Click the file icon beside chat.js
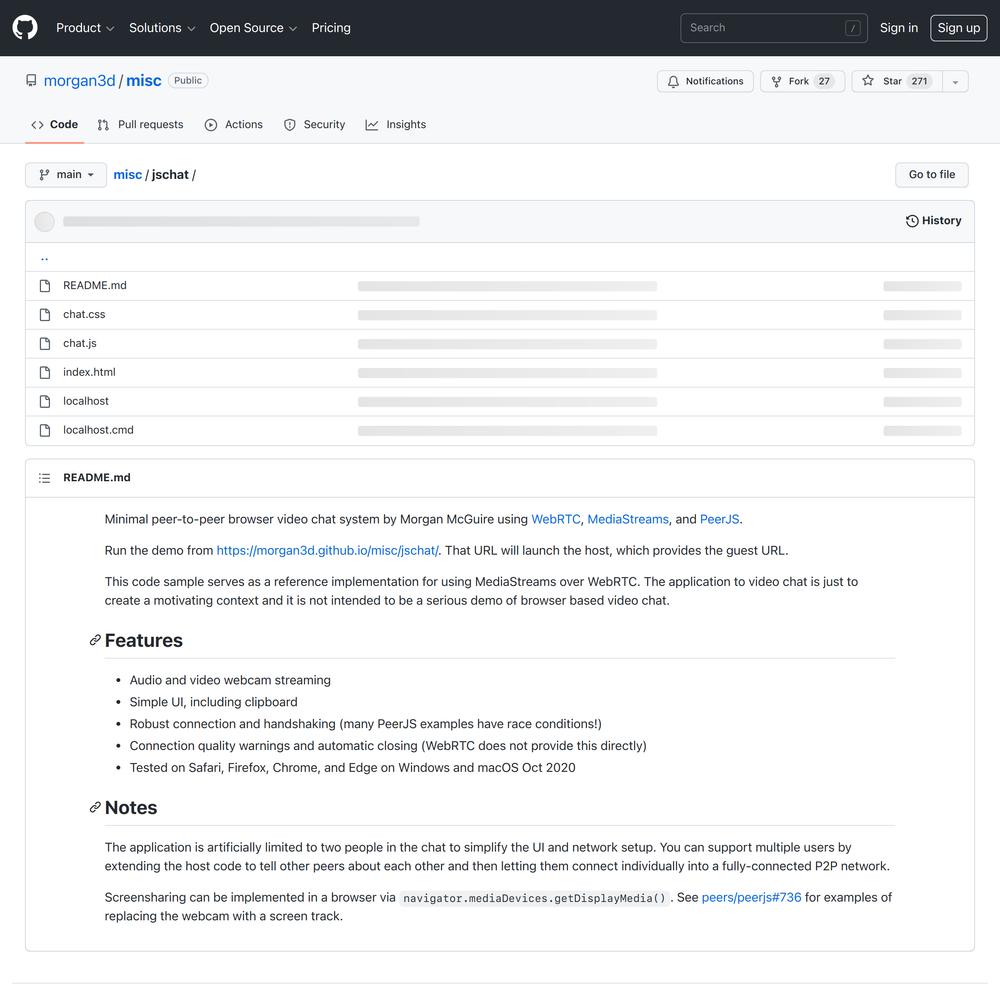 coord(45,344)
